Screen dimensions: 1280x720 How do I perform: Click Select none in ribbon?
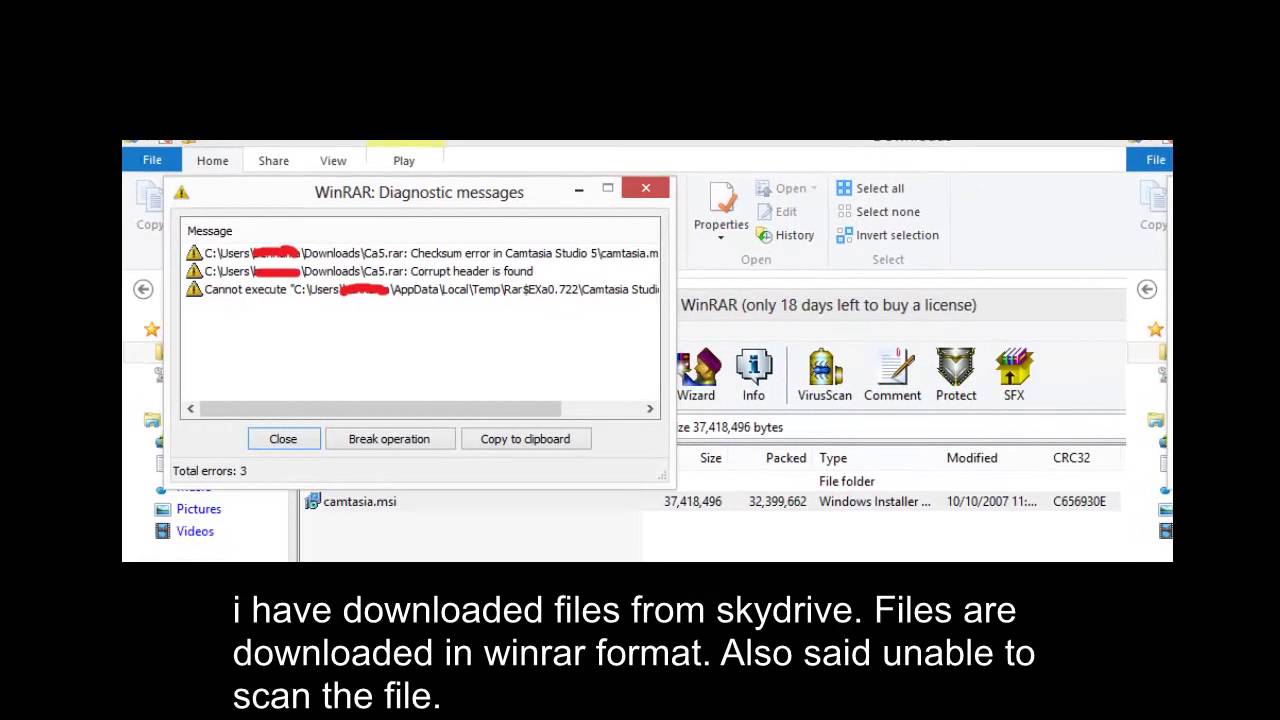pyautogui.click(x=878, y=212)
